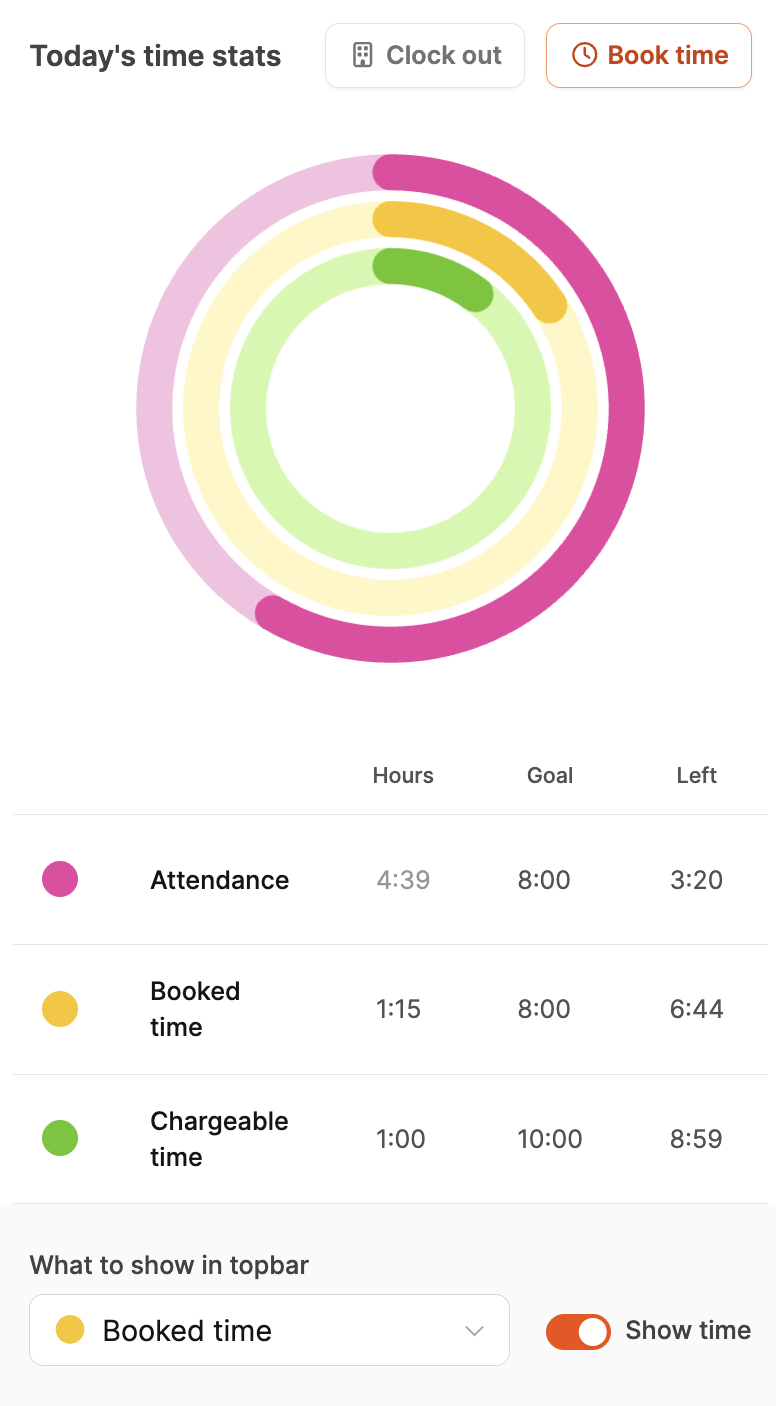Image resolution: width=776 pixels, height=1406 pixels.
Task: Click the pink Attendance dot
Action: tap(60, 879)
